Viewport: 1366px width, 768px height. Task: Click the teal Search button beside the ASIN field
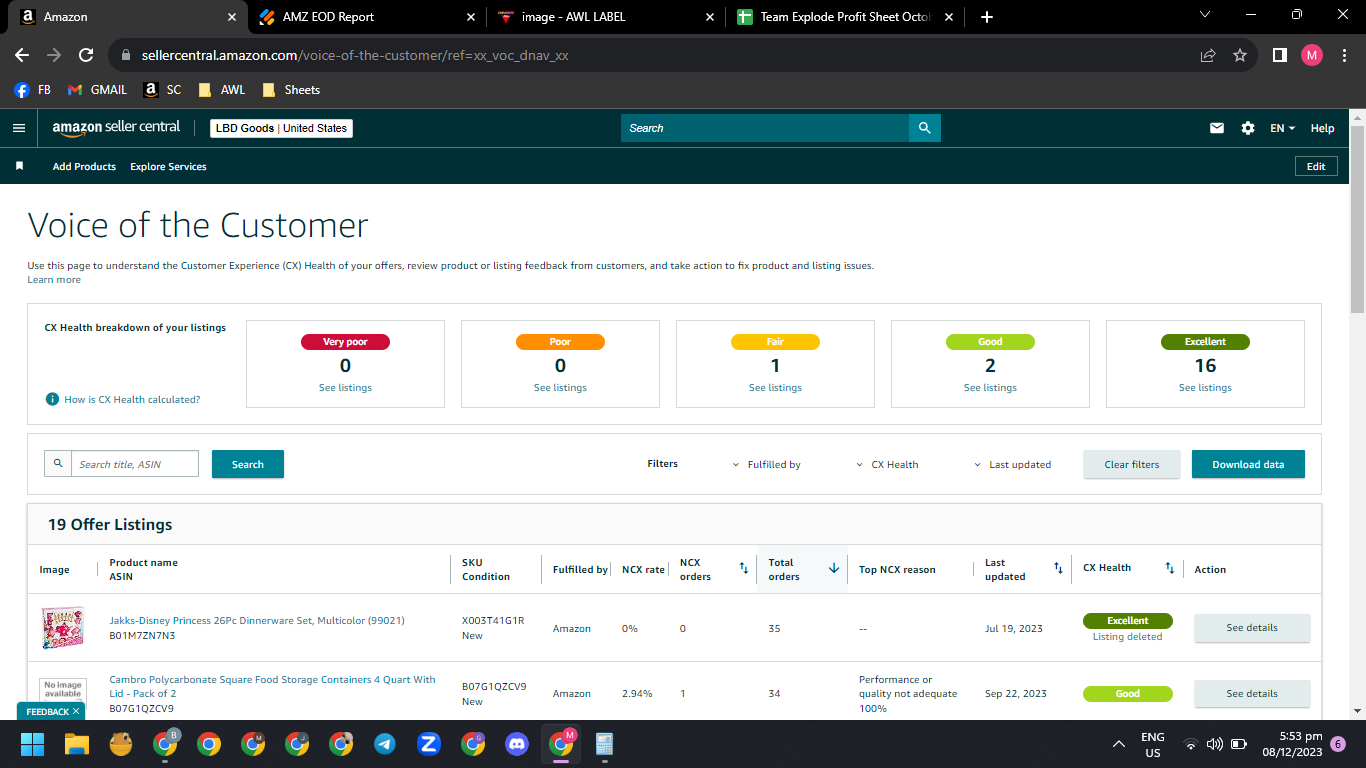248,464
